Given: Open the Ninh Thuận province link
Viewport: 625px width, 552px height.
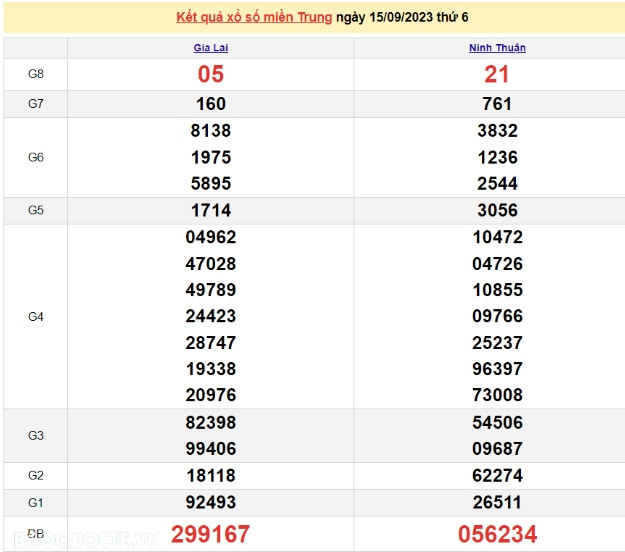Looking at the screenshot, I should (x=497, y=48).
